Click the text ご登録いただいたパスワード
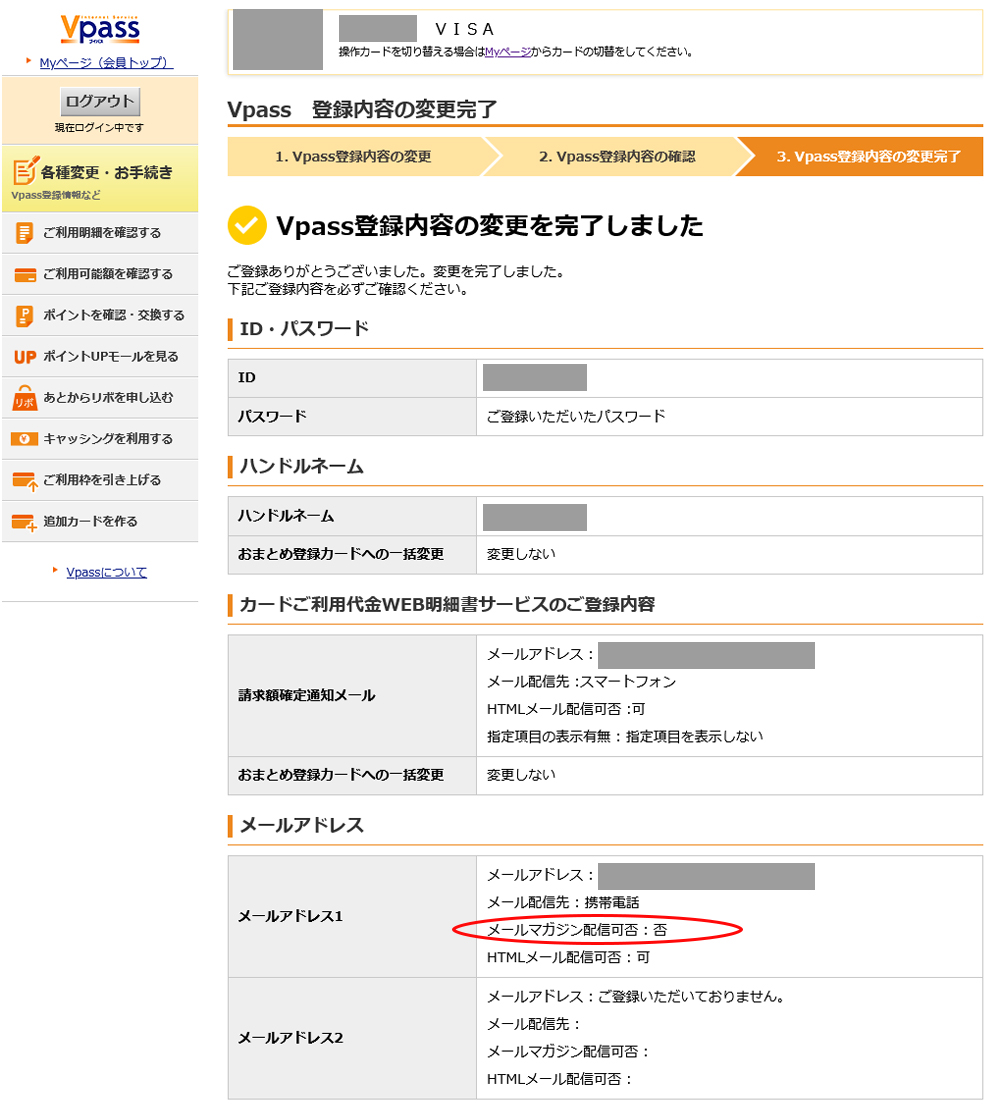This screenshot has width=1000, height=1105. point(576,416)
